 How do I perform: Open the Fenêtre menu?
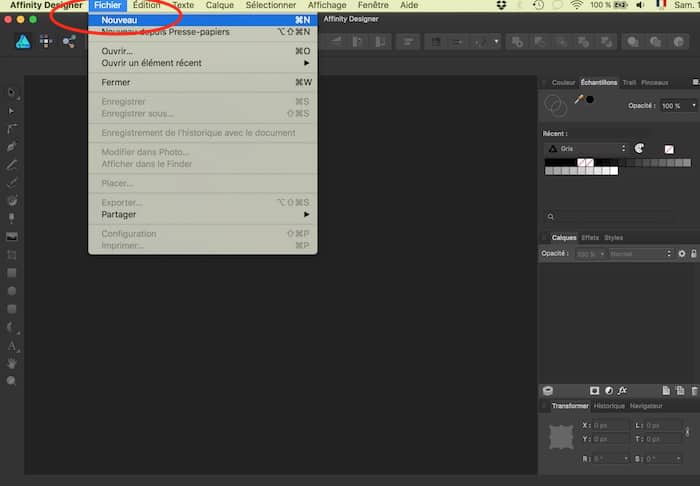tap(373, 5)
